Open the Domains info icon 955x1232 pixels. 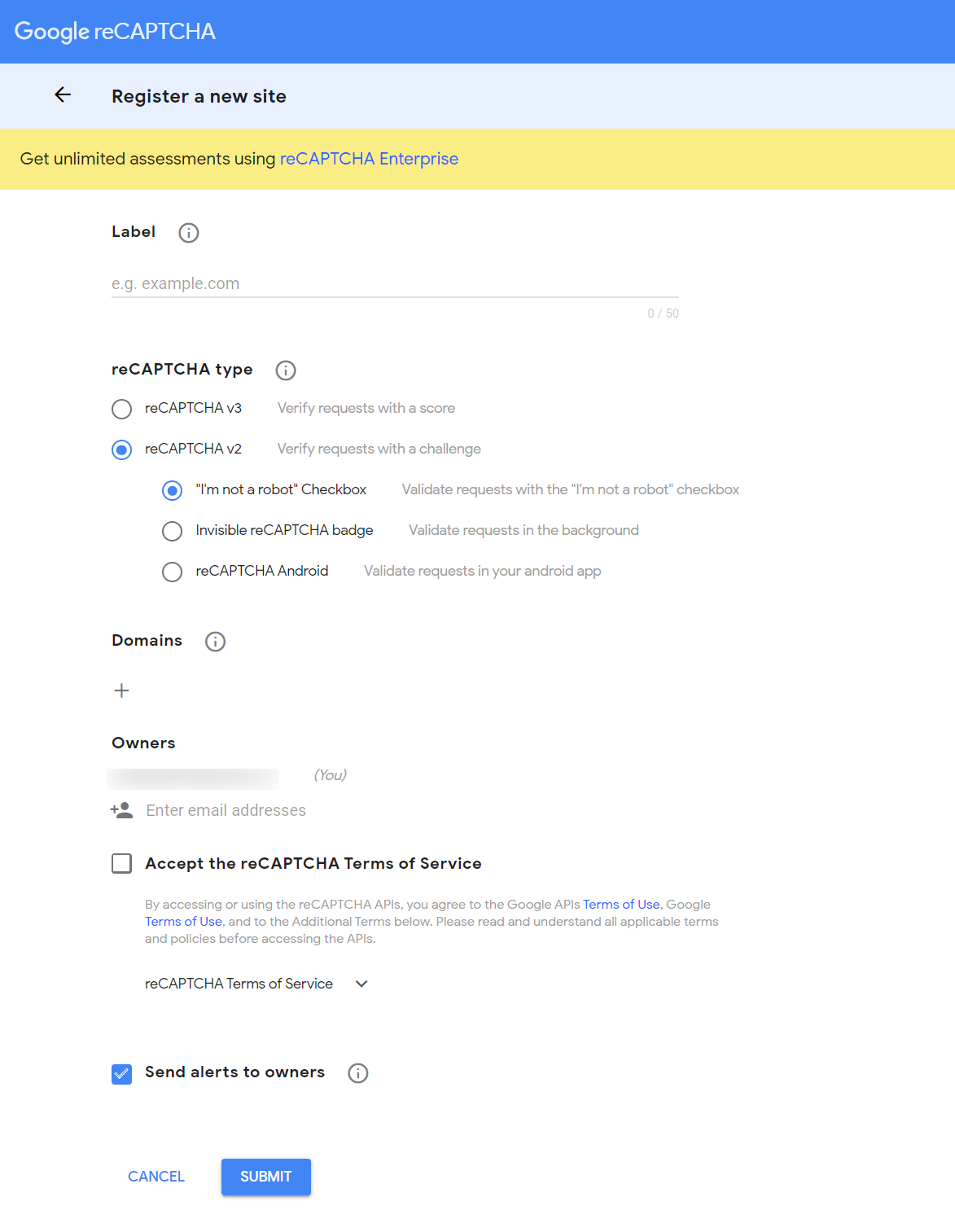[215, 642]
